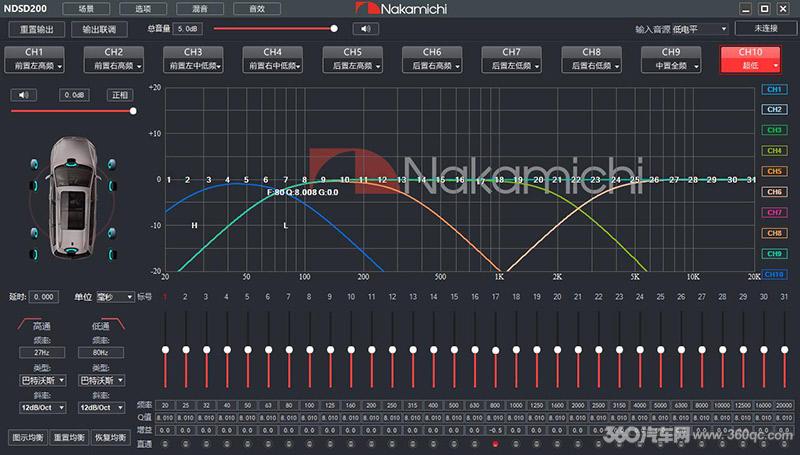Viewport: 800px width, 455px height.
Task: Toggle CH10 curve visibility in graph legend
Action: pyautogui.click(x=774, y=274)
